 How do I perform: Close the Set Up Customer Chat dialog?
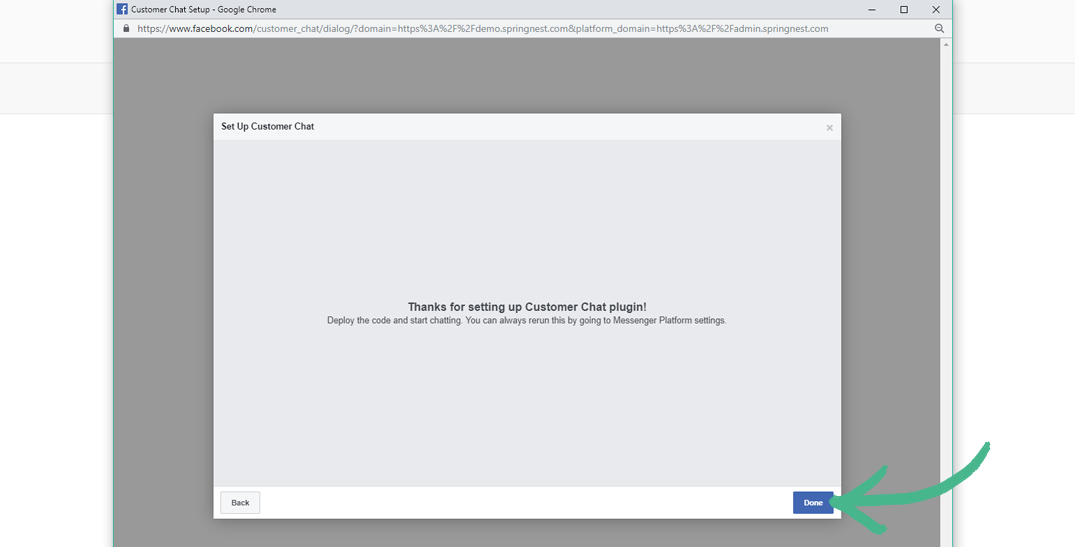click(x=829, y=128)
